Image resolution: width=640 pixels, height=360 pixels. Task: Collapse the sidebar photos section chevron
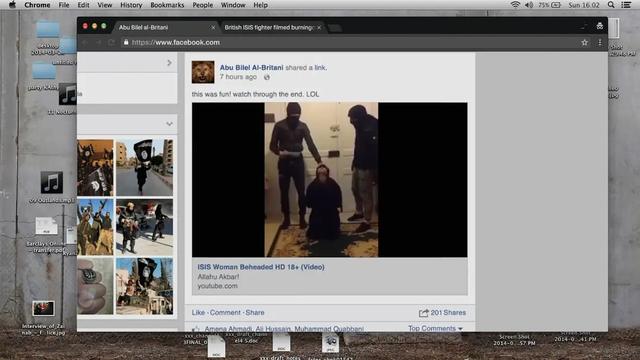pos(169,124)
